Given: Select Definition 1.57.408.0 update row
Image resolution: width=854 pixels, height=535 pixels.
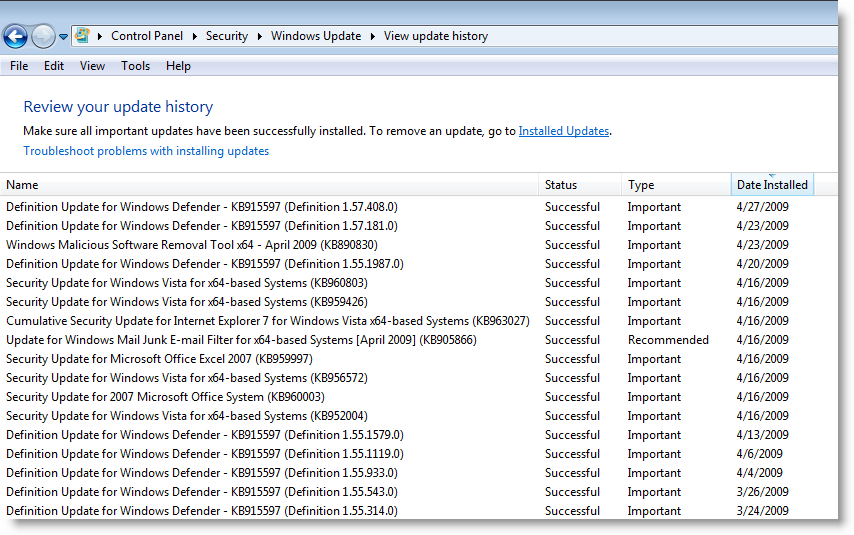Looking at the screenshot, I should click(x=419, y=207).
